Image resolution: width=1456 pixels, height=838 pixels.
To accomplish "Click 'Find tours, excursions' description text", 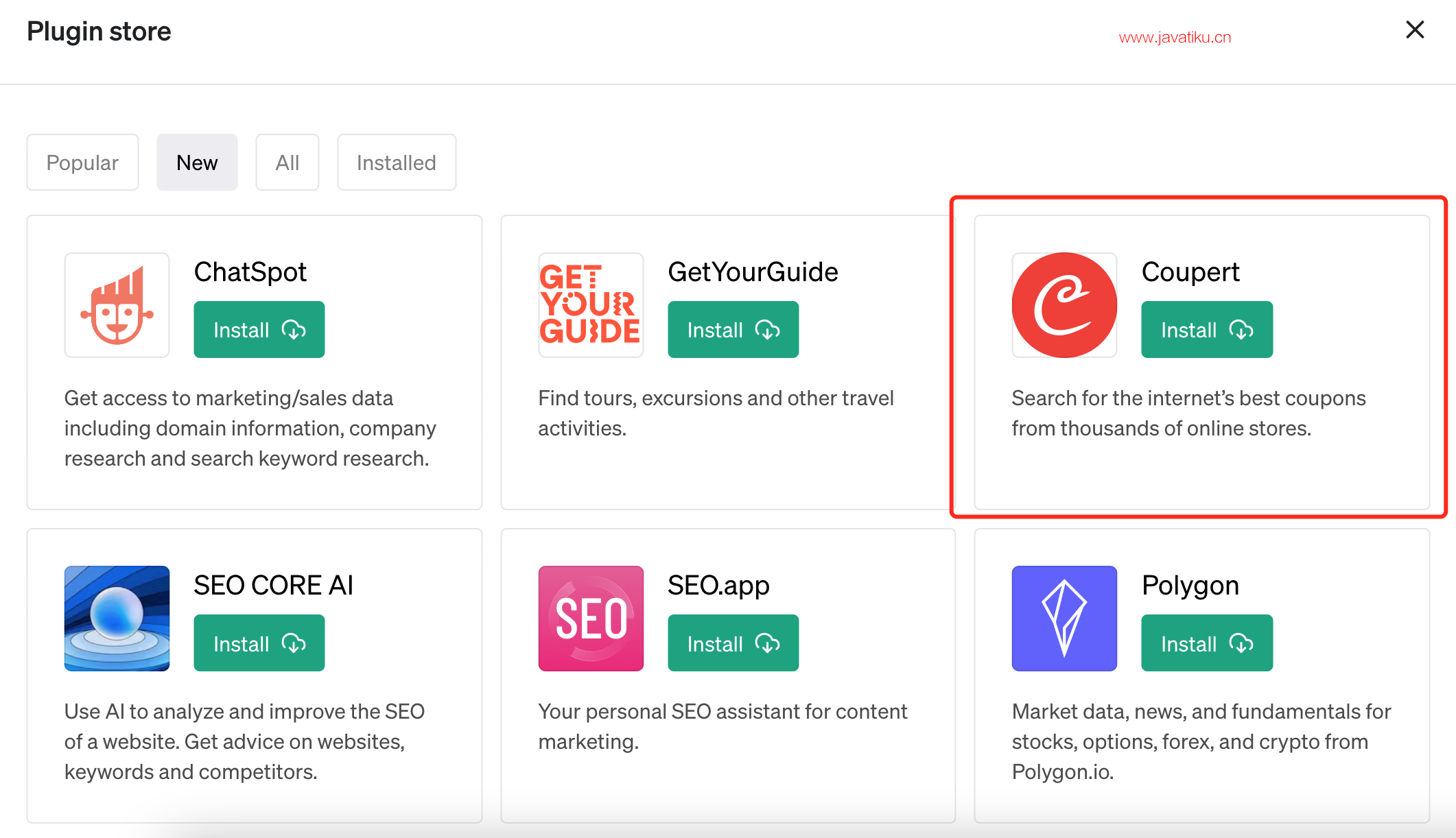I will (716, 413).
